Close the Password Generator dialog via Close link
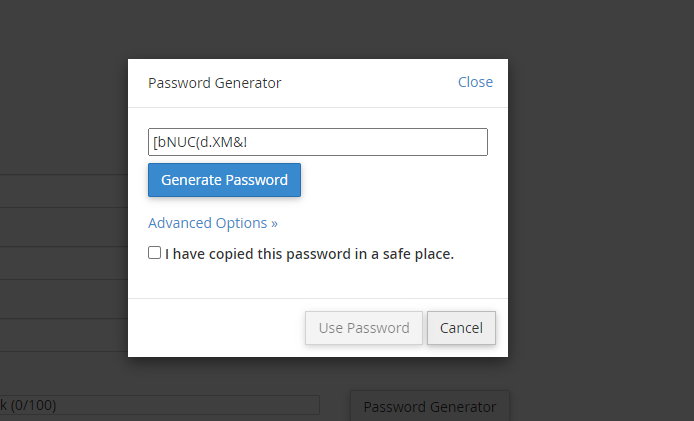 point(475,82)
